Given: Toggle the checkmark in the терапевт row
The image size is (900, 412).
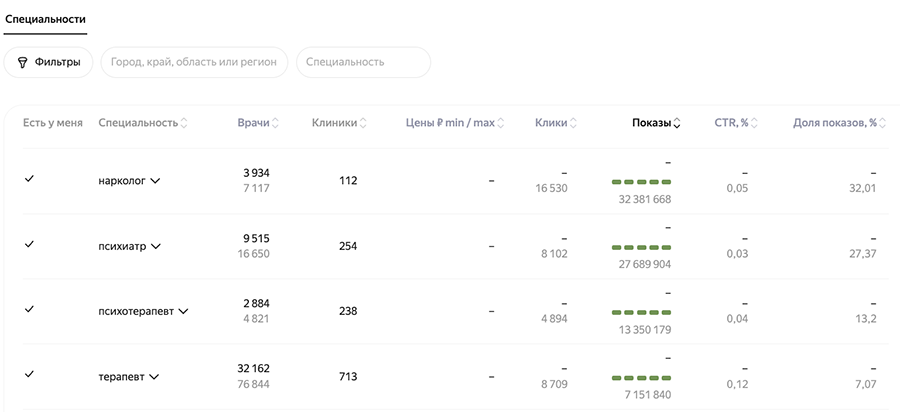Looking at the screenshot, I should [29, 374].
